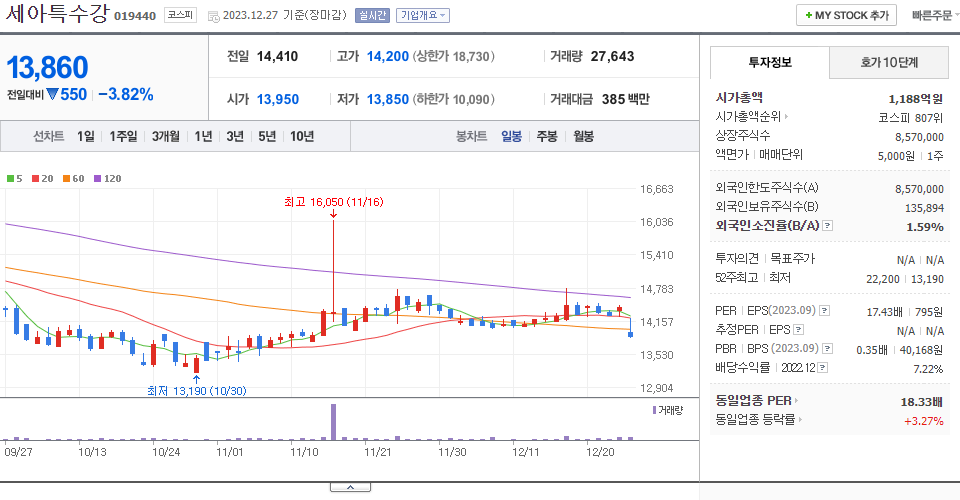Click the red 20-day moving average legend
This screenshot has width=960, height=500.
click(x=43, y=179)
